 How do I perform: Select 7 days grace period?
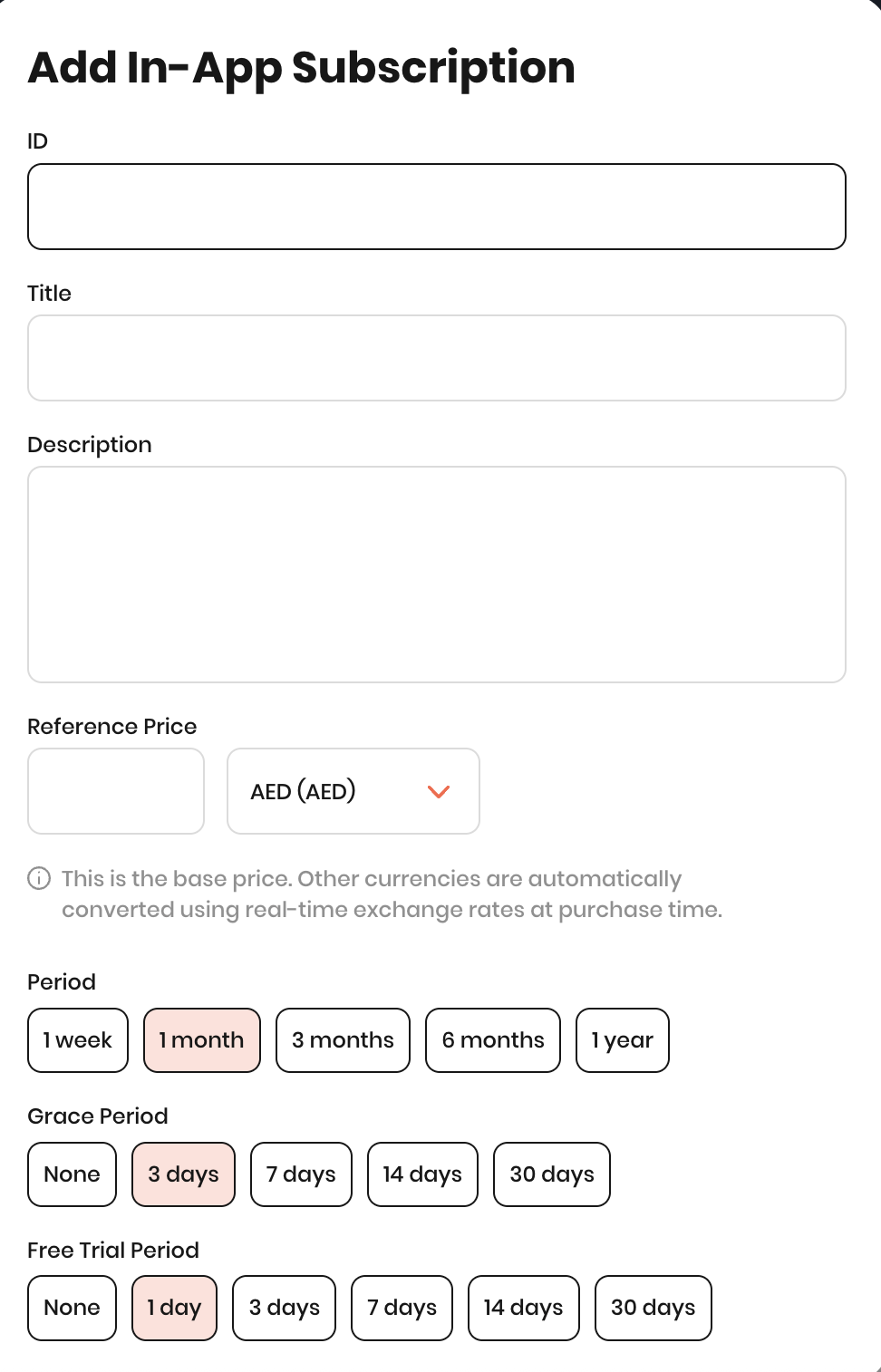(x=301, y=1174)
